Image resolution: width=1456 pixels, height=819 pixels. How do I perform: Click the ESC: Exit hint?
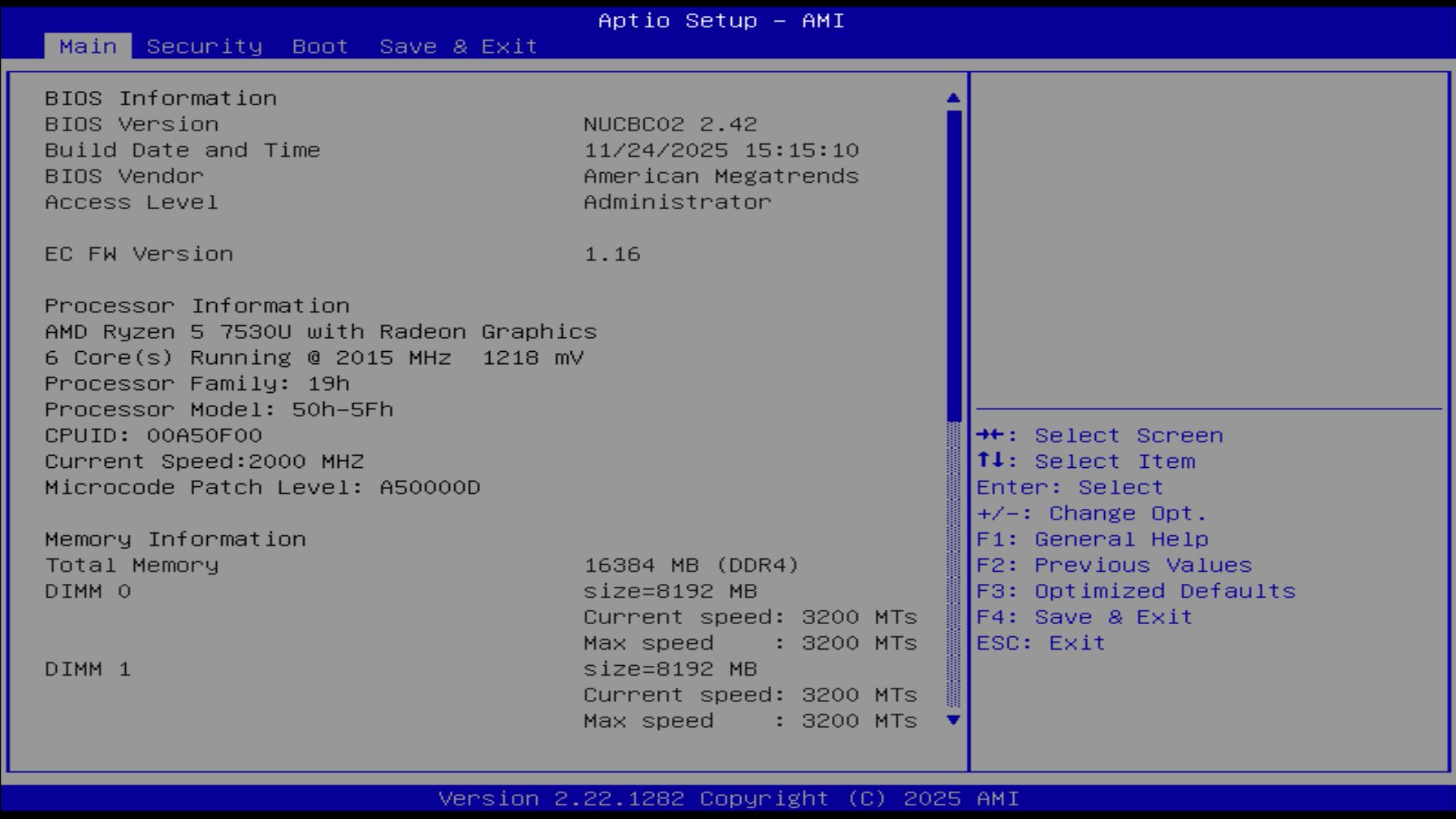(x=1040, y=643)
